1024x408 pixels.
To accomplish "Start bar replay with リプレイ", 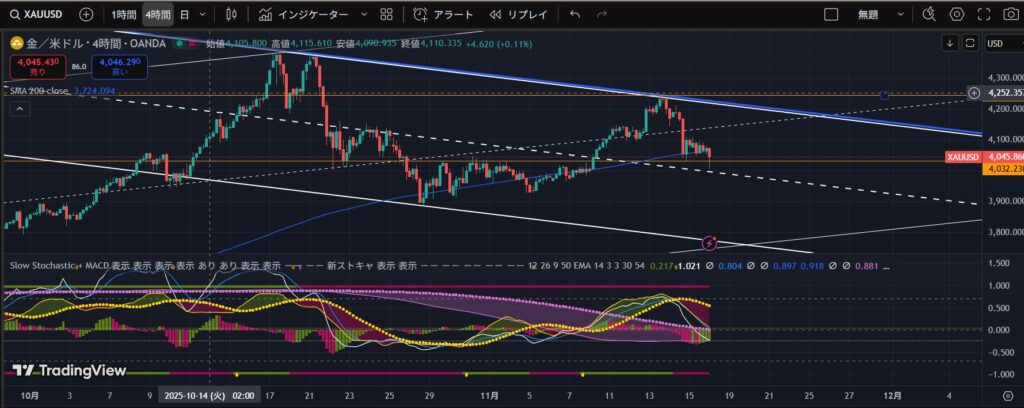I will coord(519,15).
